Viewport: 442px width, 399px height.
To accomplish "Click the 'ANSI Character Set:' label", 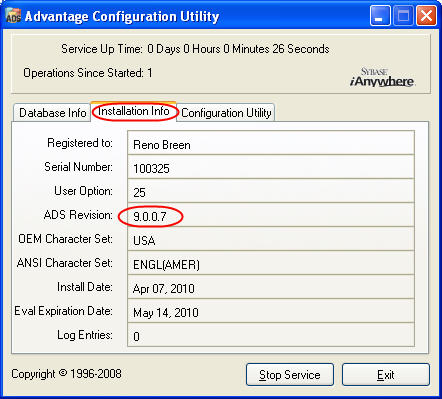I will point(65,263).
